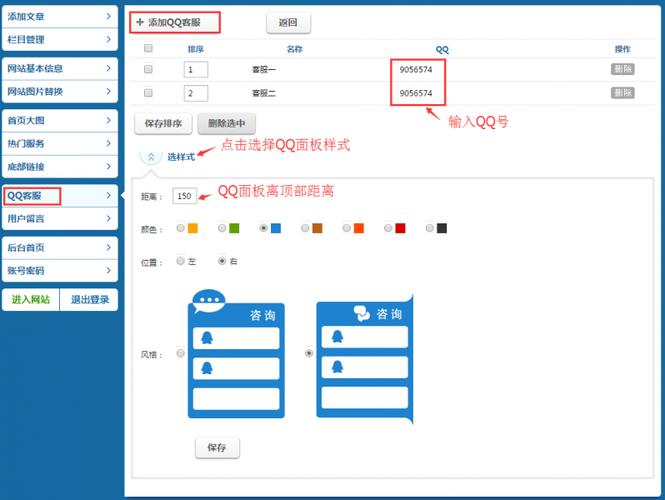Screen dimensions: 665x500
Task: Select position 左 radio button
Action: [181, 261]
